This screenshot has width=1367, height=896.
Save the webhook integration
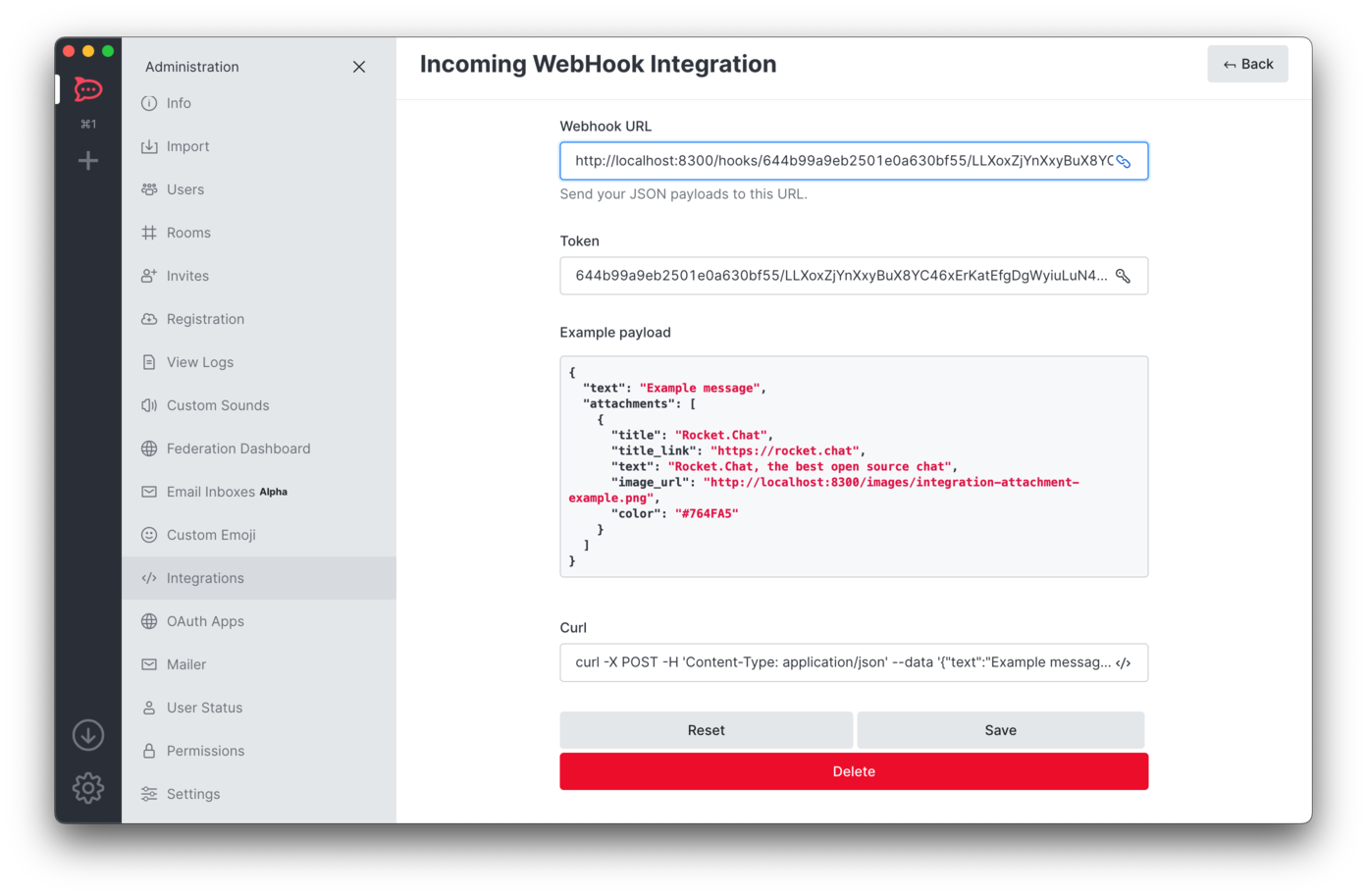[x=1000, y=730]
